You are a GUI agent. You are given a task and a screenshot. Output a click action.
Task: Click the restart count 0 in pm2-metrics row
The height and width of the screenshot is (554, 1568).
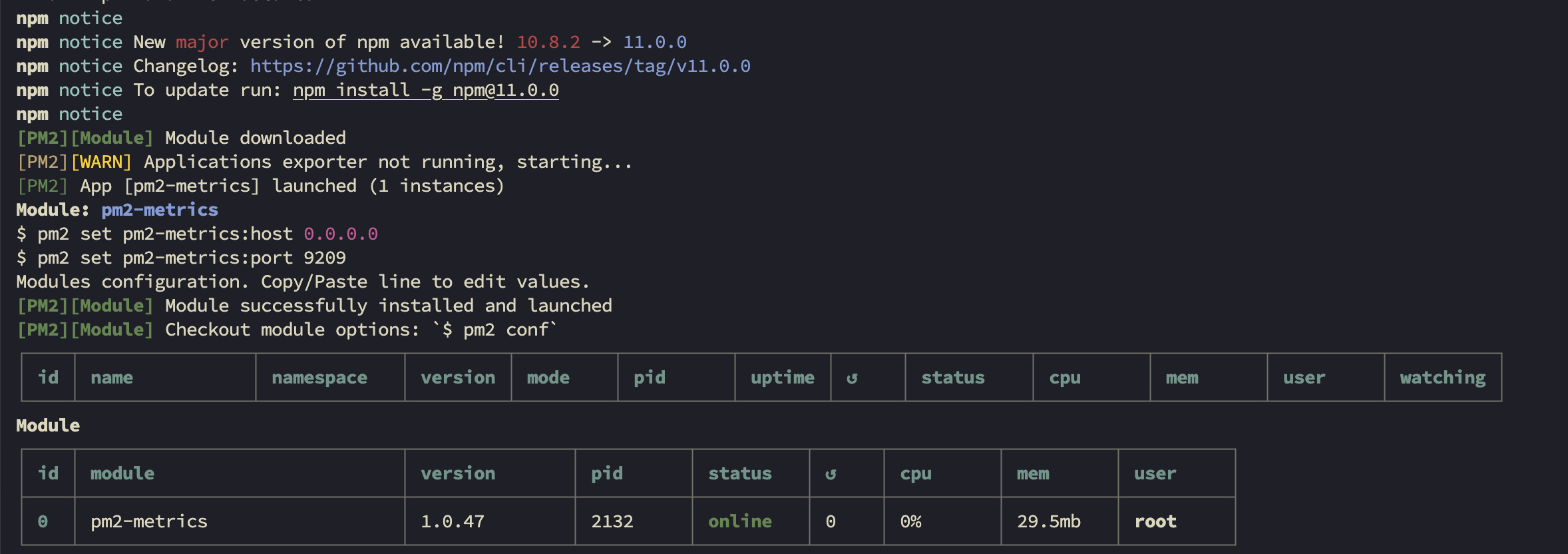(831, 521)
